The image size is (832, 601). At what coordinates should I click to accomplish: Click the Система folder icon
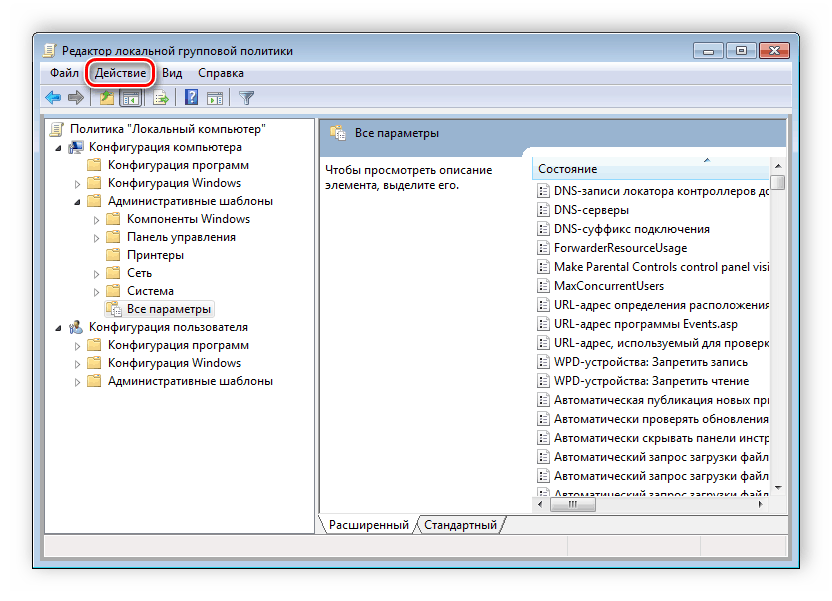point(112,291)
